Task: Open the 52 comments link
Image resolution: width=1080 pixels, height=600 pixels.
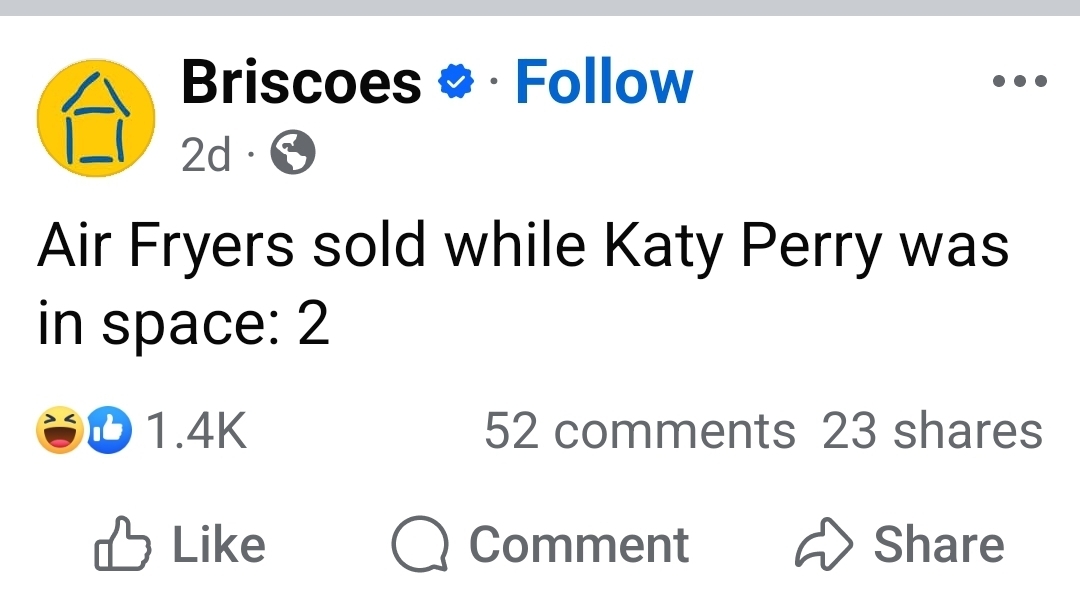Action: [639, 431]
